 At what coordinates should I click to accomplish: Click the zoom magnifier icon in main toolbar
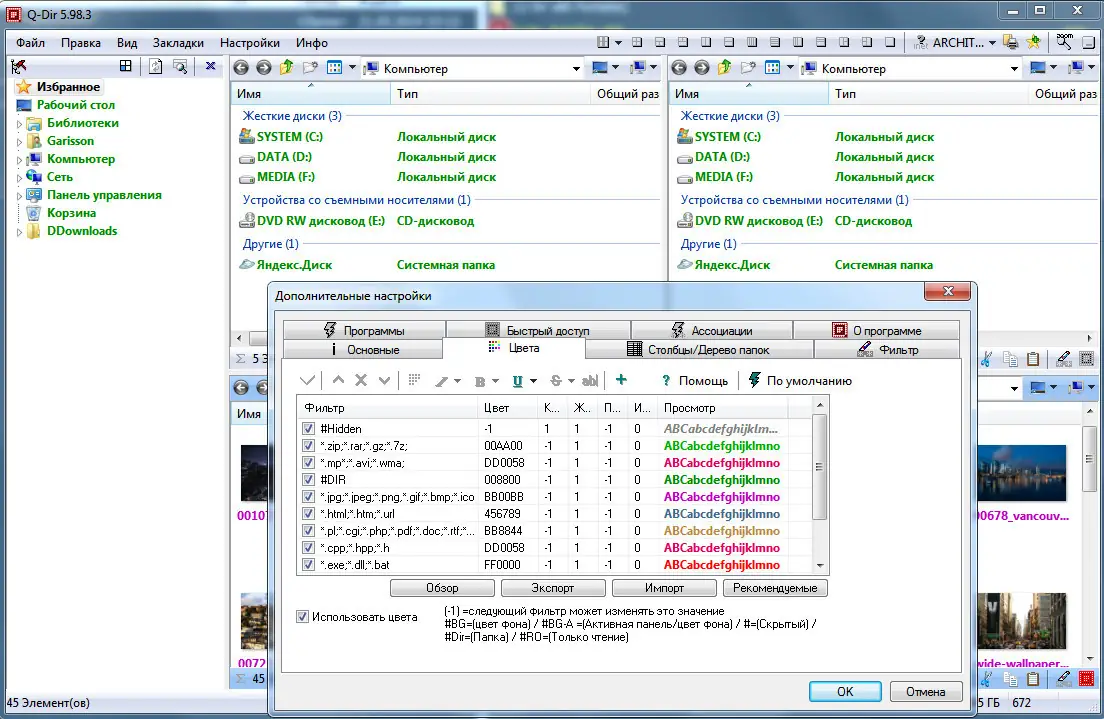(1064, 42)
